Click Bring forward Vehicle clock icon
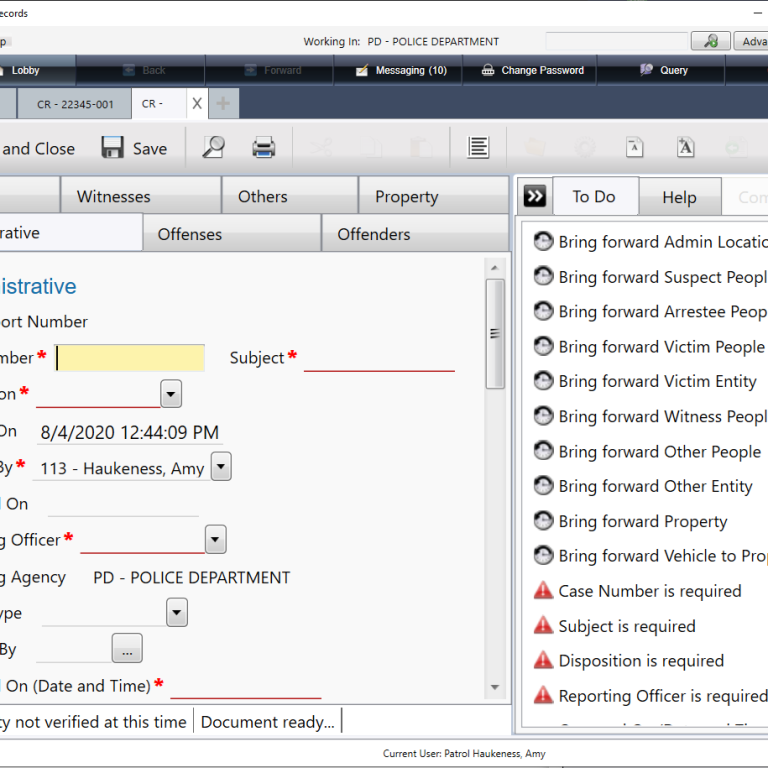Screen dimensions: 768x768 pos(543,555)
